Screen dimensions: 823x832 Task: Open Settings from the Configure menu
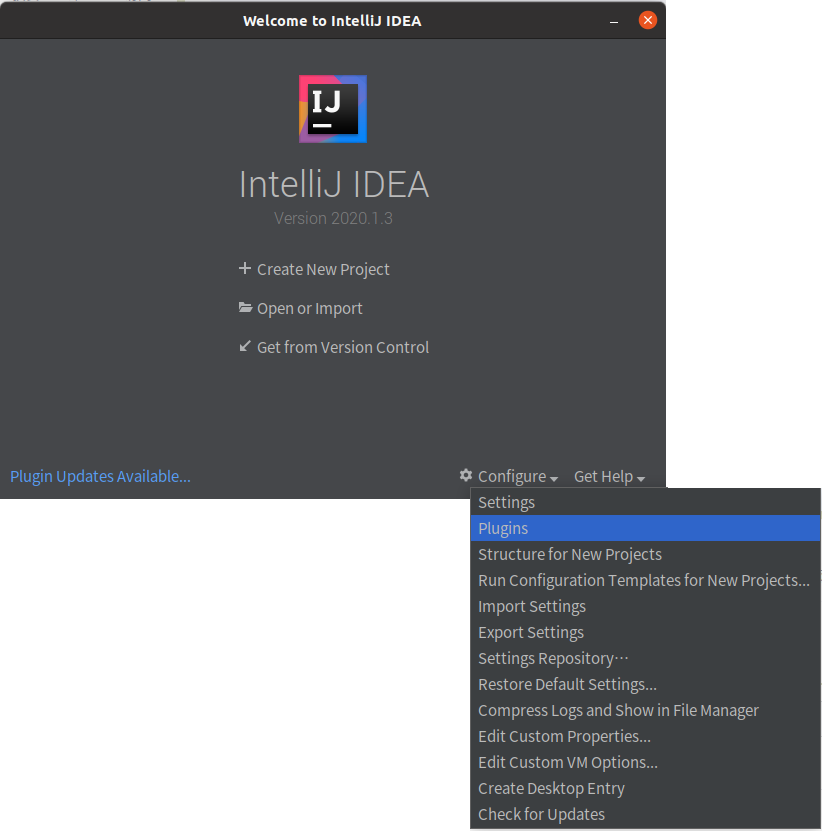pos(645,502)
